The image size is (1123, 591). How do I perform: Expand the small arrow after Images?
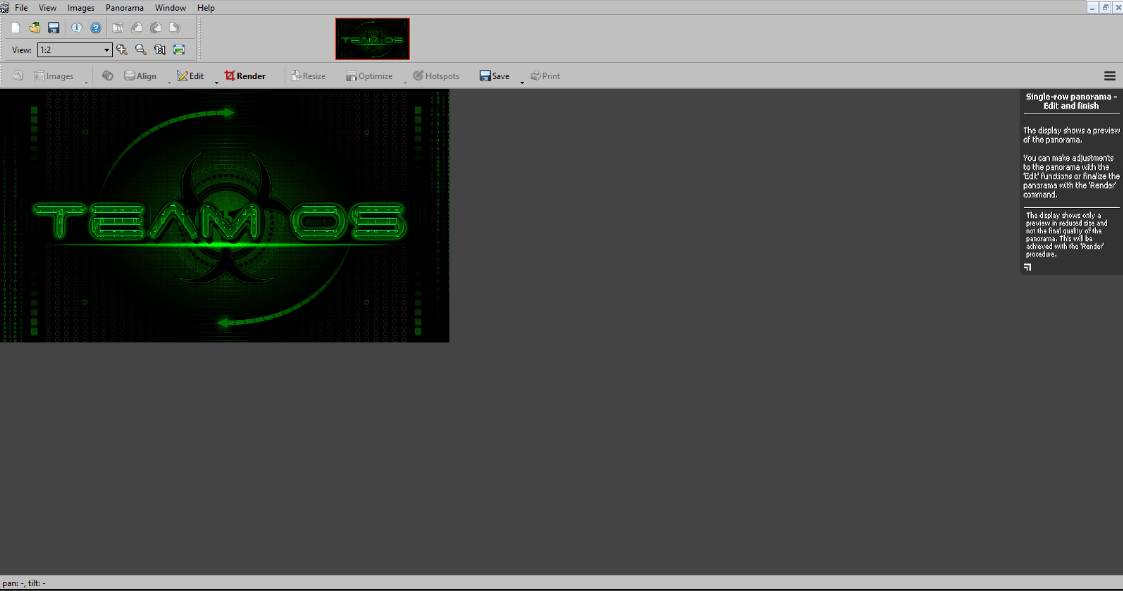(x=86, y=81)
